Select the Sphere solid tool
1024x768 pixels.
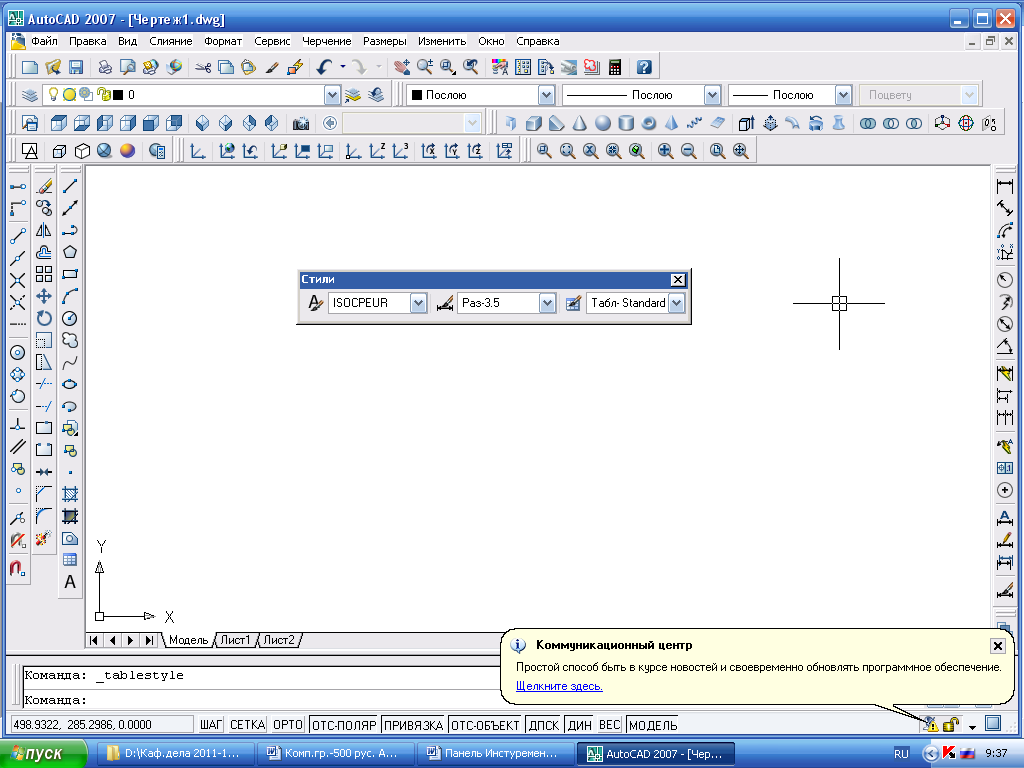[x=603, y=123]
